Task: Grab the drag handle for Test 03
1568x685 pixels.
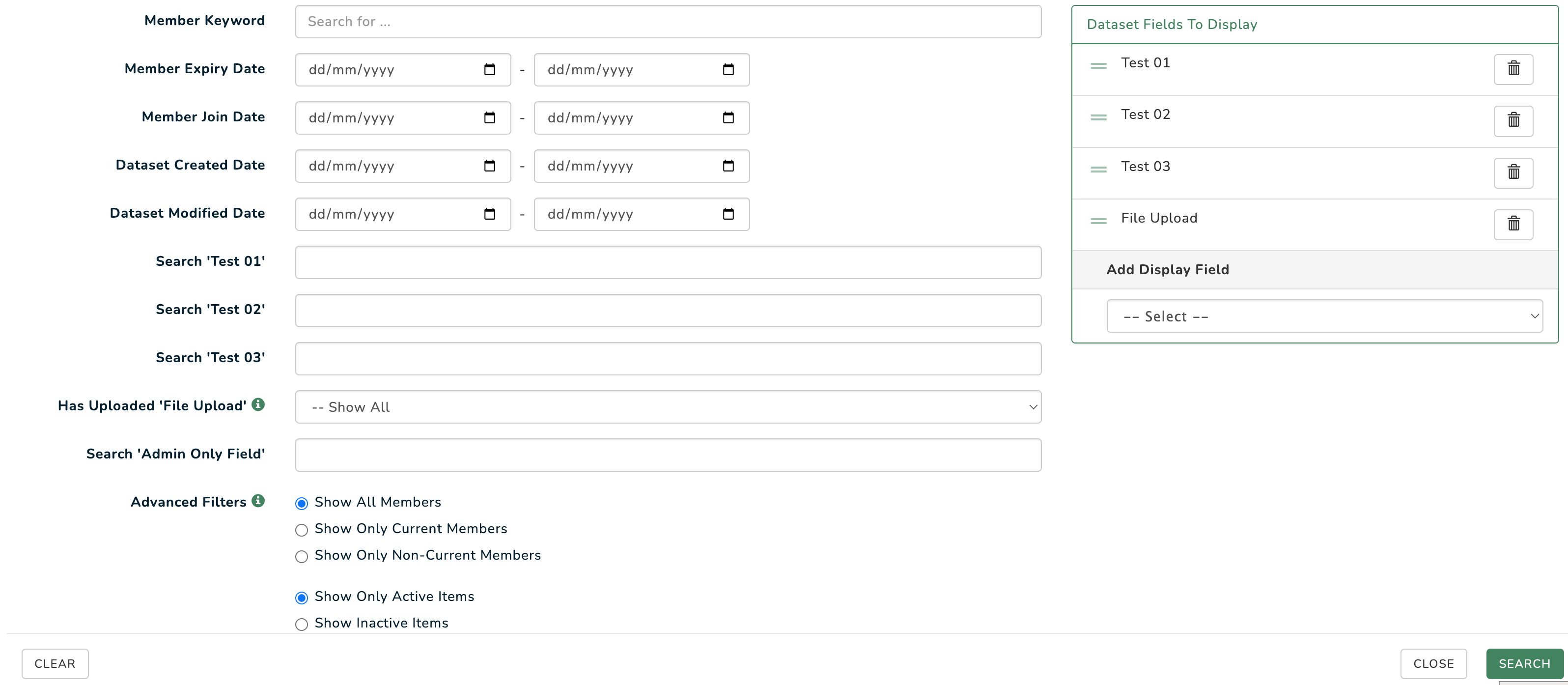Action: [x=1098, y=169]
